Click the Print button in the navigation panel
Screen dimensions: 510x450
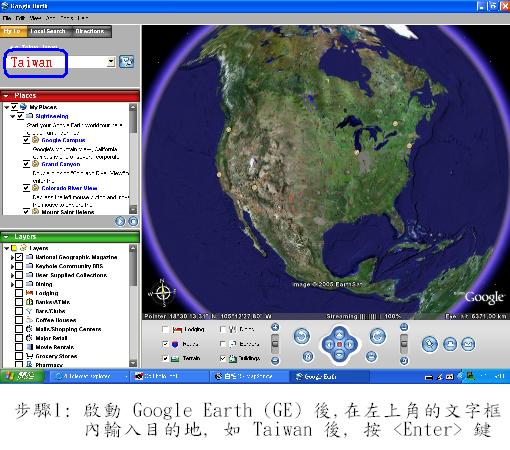pyautogui.click(x=450, y=344)
